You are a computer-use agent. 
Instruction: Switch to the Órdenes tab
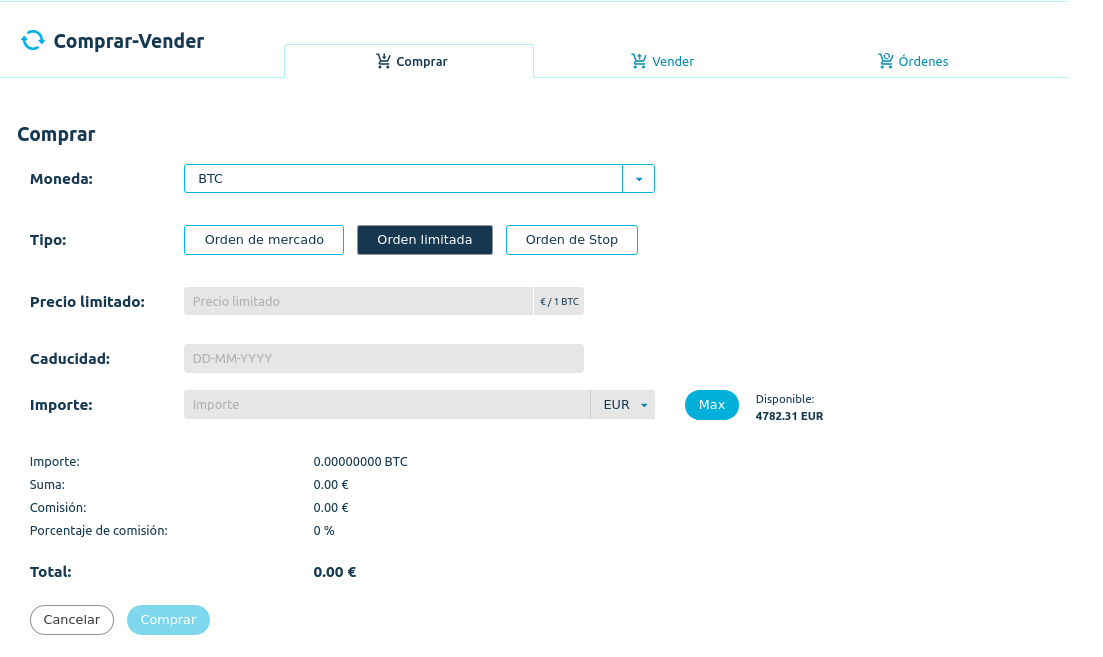coord(913,61)
